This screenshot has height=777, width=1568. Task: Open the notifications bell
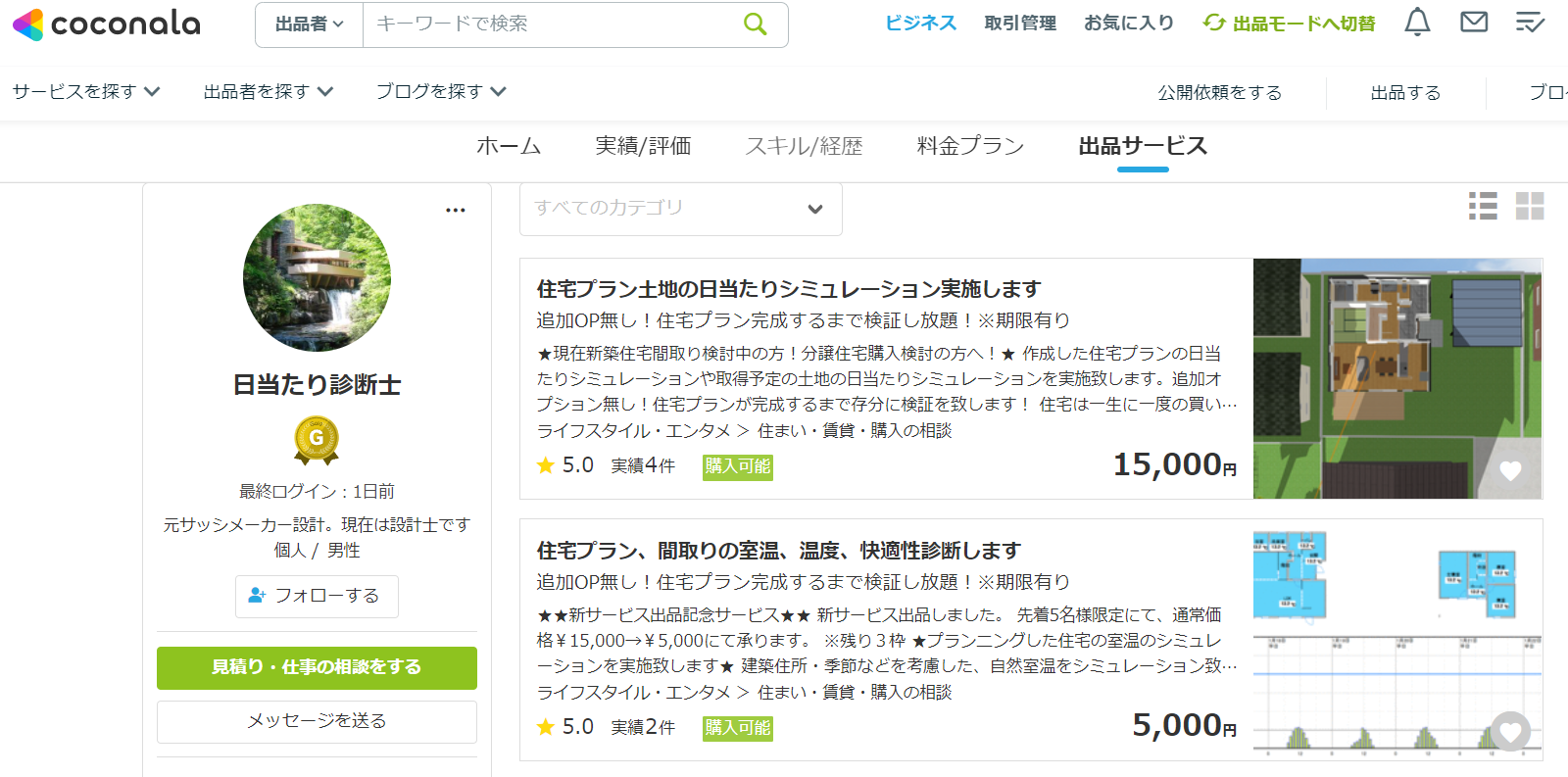click(1417, 23)
